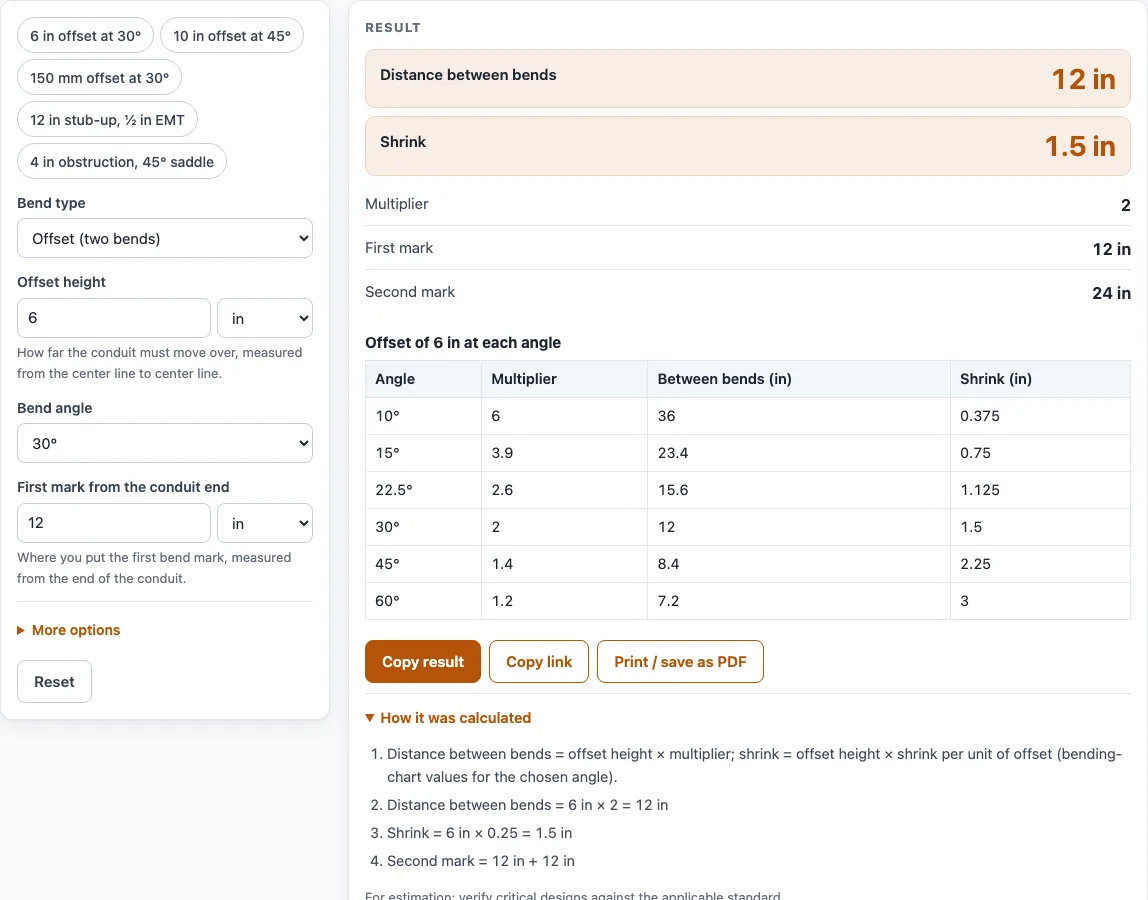Open the Bend angle dropdown

point(165,443)
